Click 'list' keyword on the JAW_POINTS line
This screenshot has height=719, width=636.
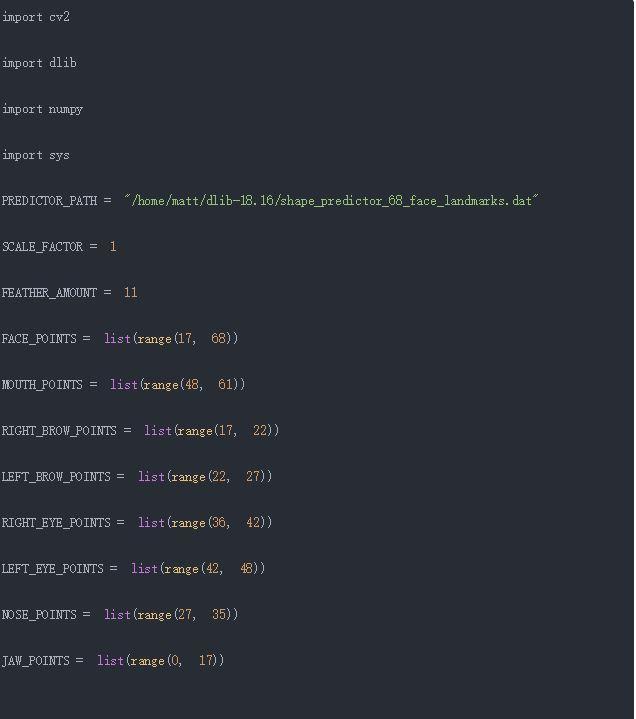coord(110,661)
